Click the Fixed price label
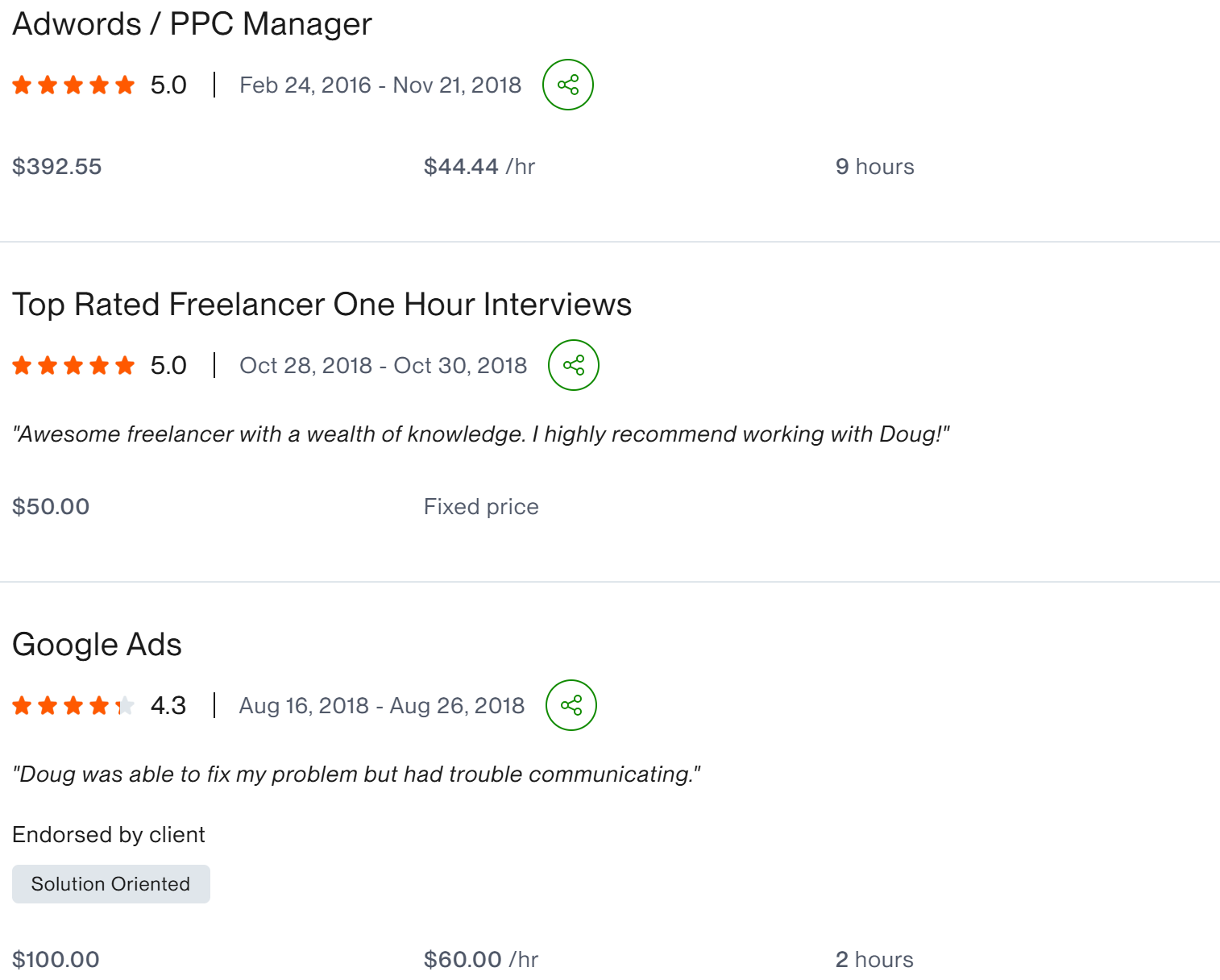The height and width of the screenshot is (980, 1220). click(x=481, y=507)
